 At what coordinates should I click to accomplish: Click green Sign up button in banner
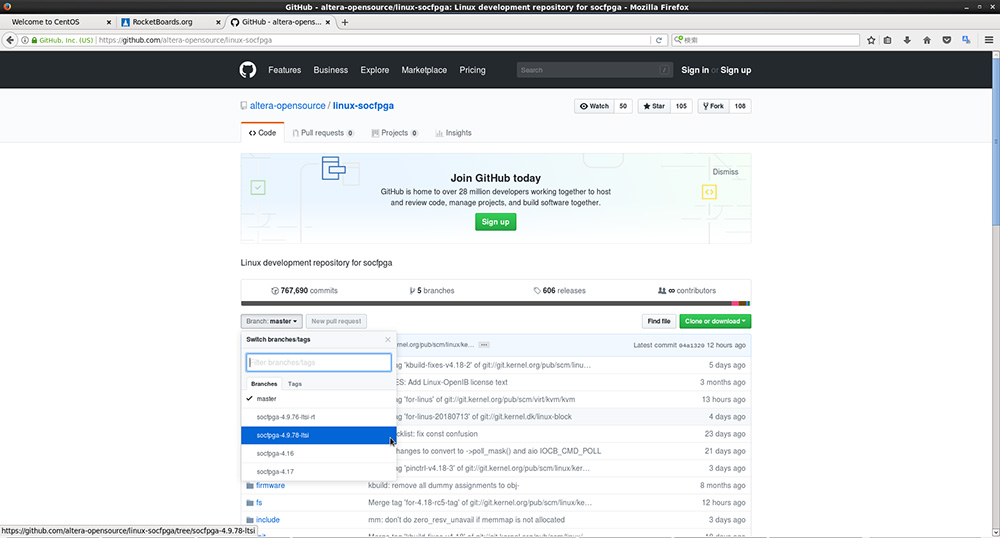[496, 222]
